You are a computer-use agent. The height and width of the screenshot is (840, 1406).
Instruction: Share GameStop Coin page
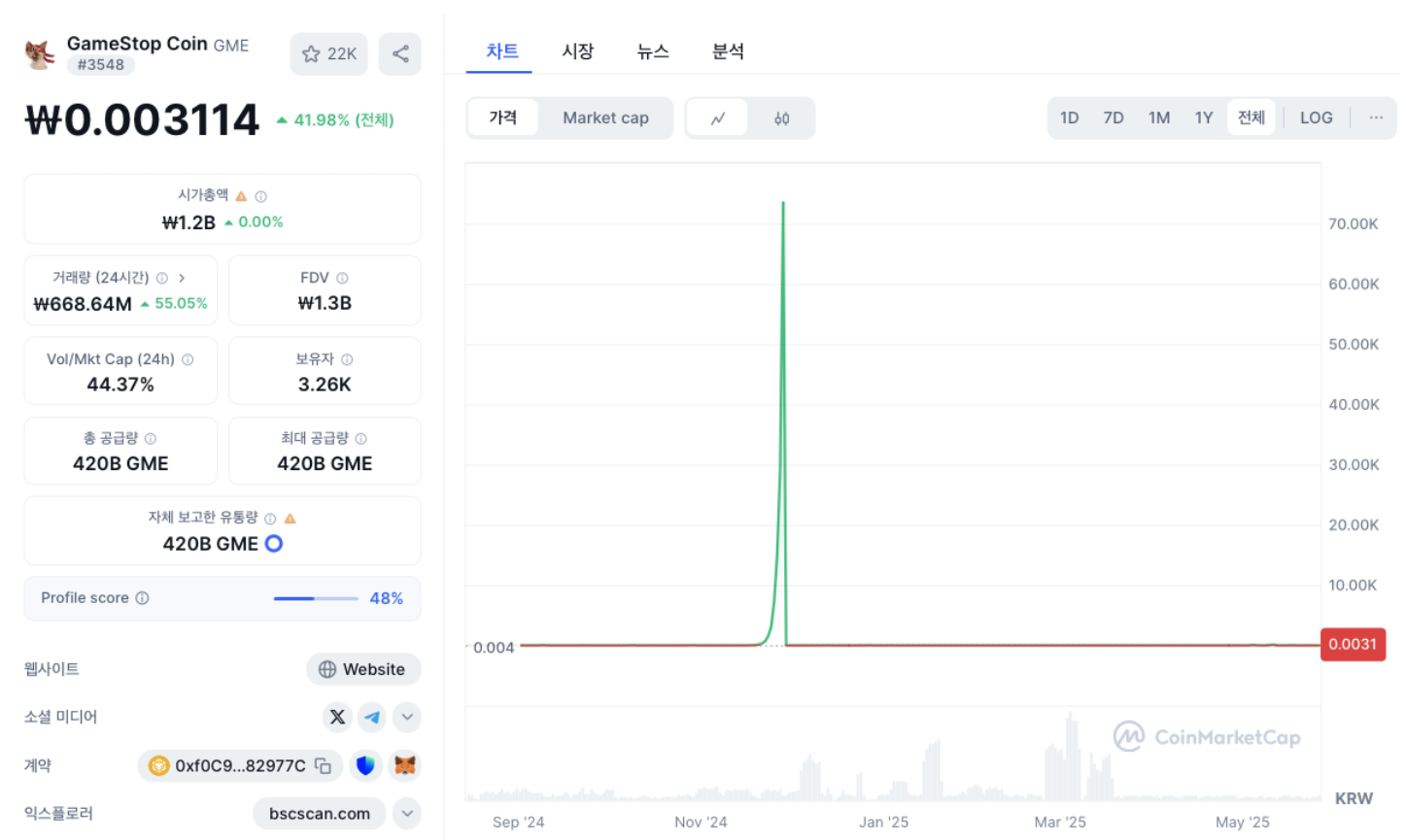(400, 54)
